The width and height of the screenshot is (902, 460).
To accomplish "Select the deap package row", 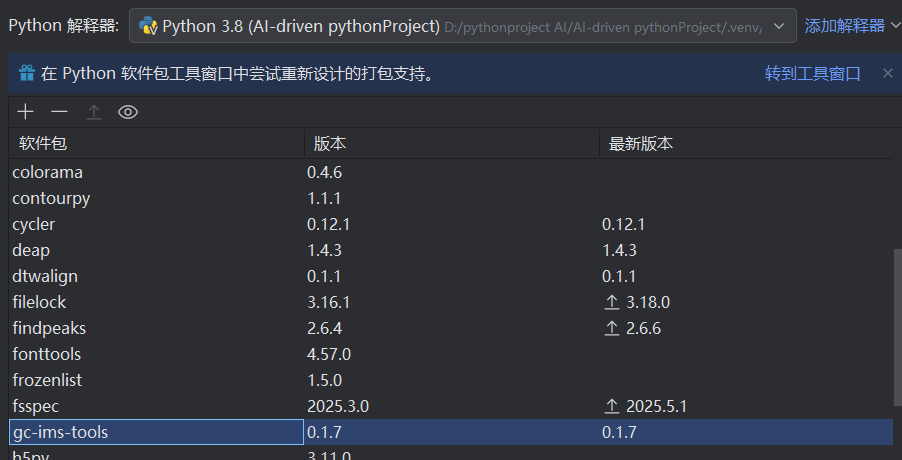I will [451, 250].
